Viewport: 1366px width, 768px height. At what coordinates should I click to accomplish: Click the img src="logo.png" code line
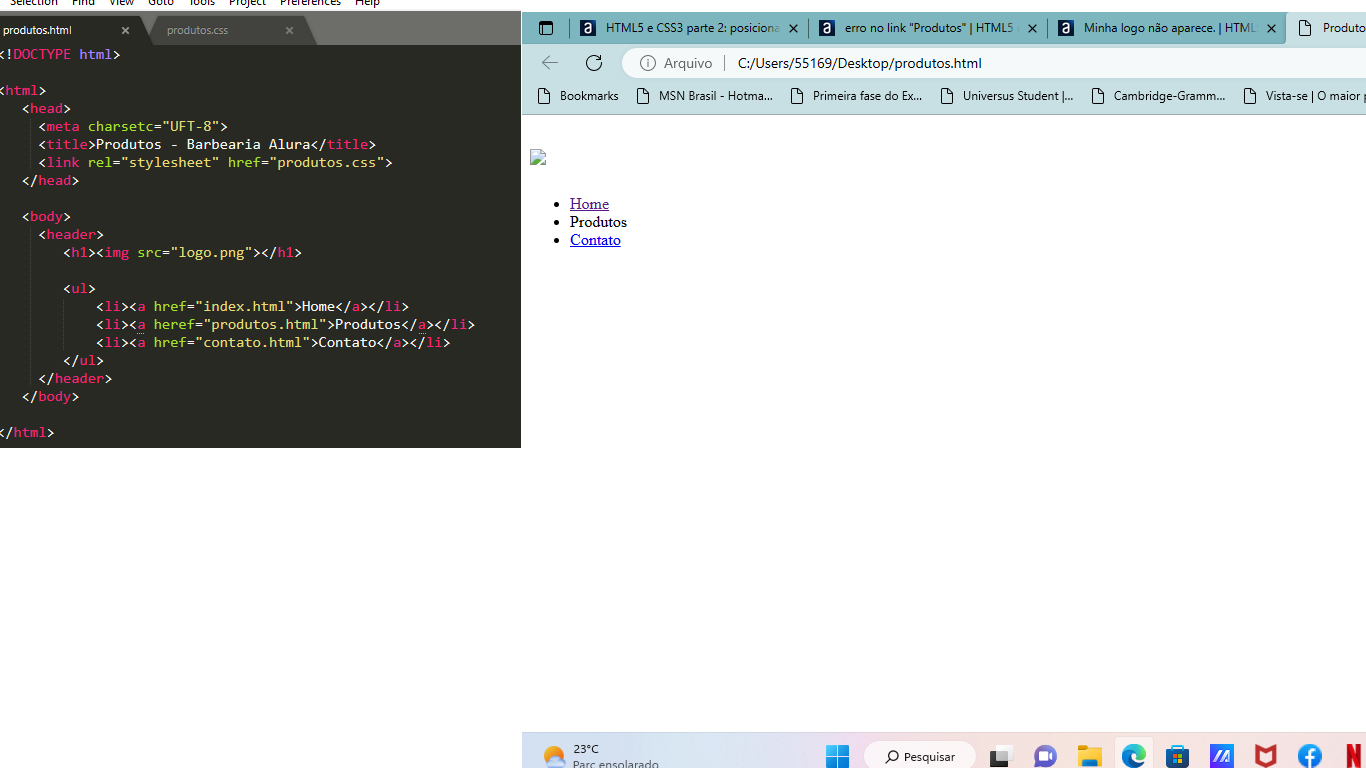click(182, 252)
